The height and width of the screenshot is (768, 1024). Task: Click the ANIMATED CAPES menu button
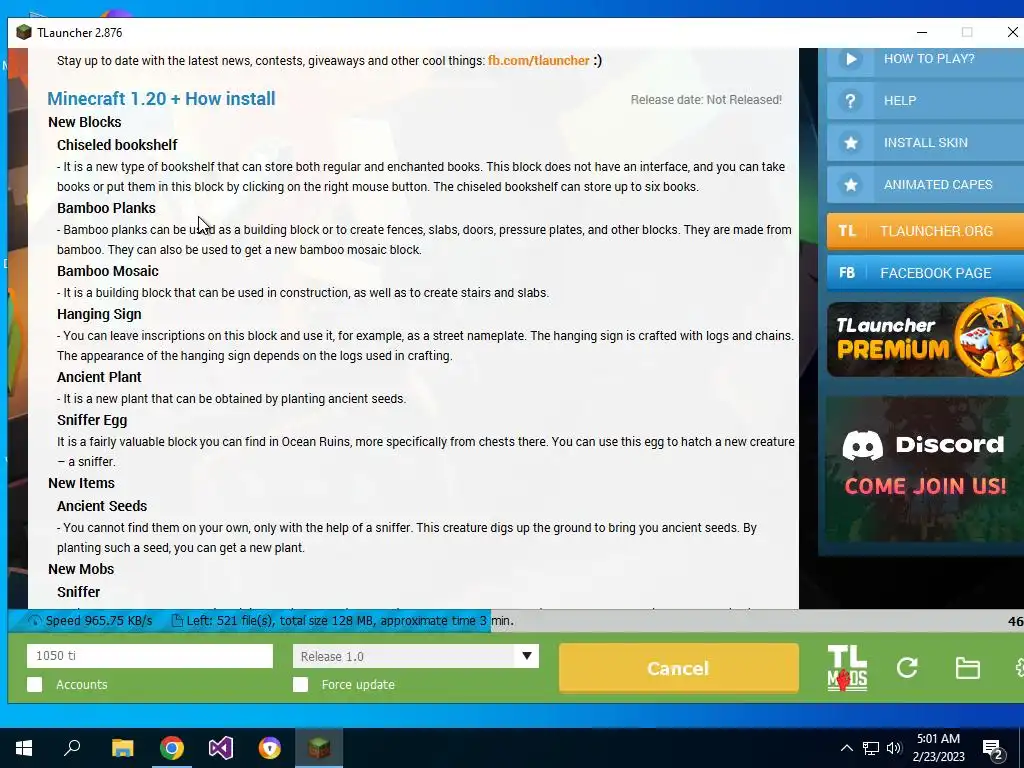click(925, 185)
